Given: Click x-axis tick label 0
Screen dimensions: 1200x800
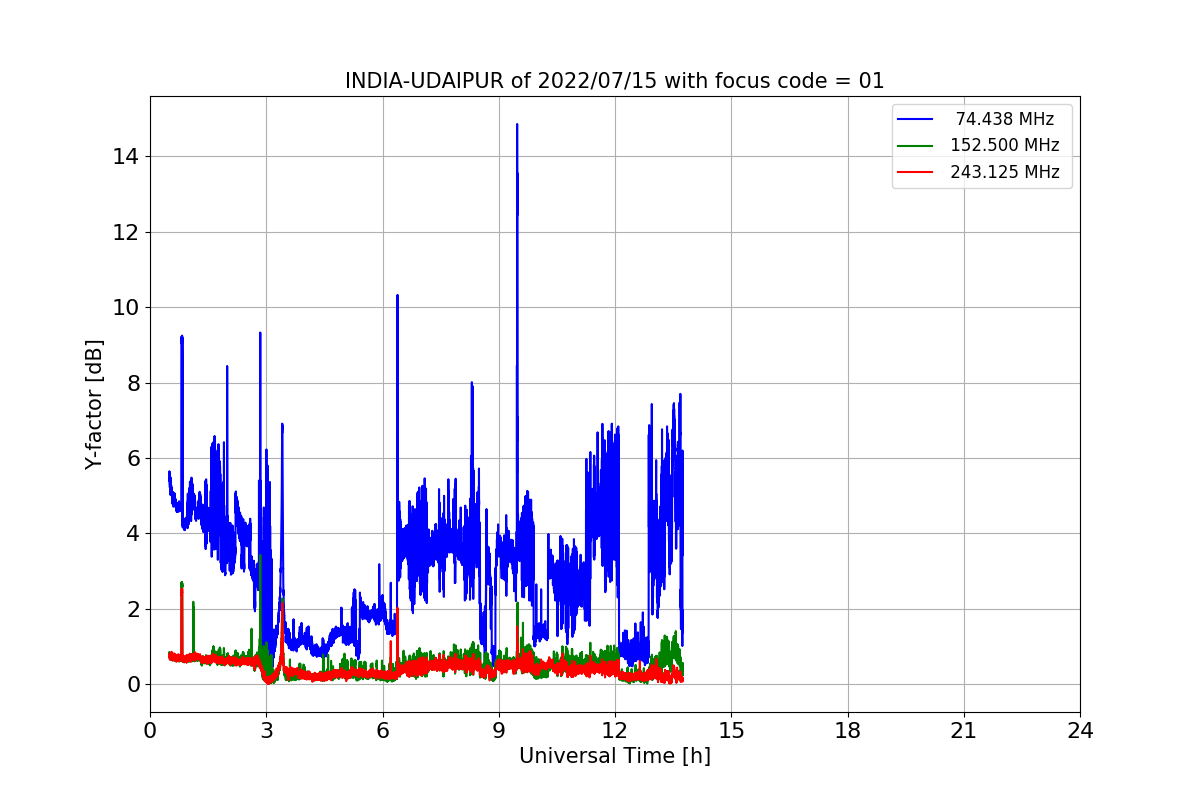Looking at the screenshot, I should (150, 731).
